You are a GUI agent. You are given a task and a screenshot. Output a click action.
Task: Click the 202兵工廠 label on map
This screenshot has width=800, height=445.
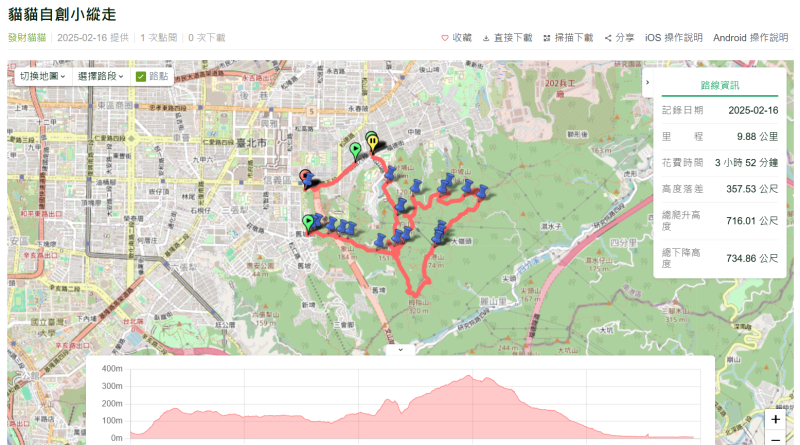tap(559, 88)
